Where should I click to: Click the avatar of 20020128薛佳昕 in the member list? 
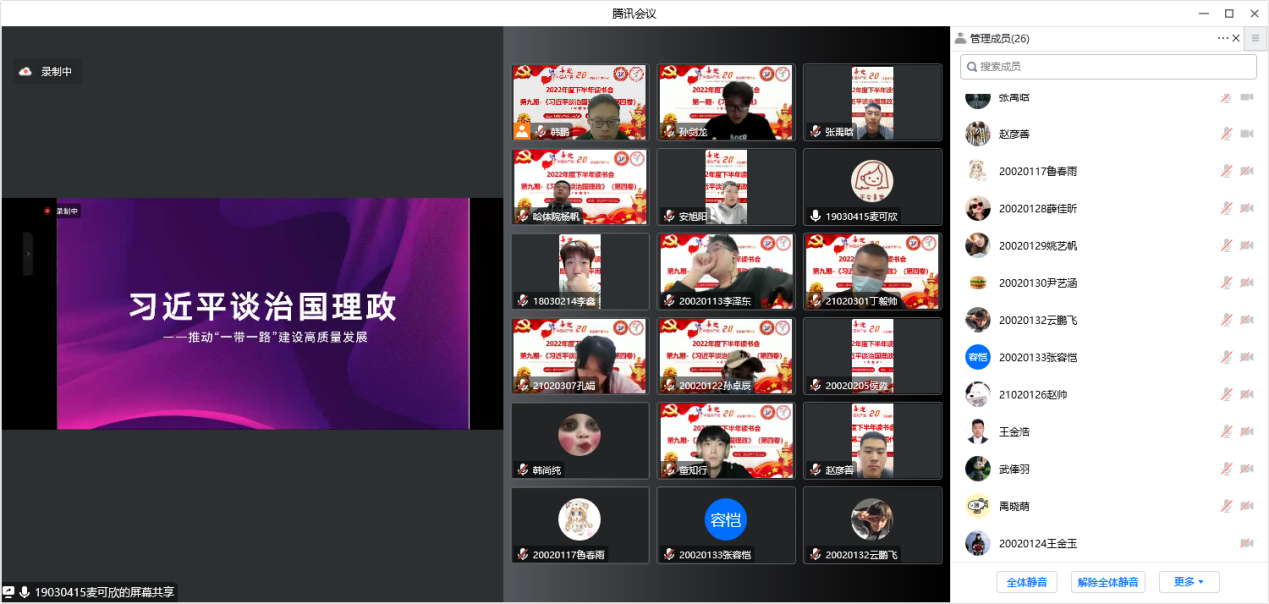point(978,208)
